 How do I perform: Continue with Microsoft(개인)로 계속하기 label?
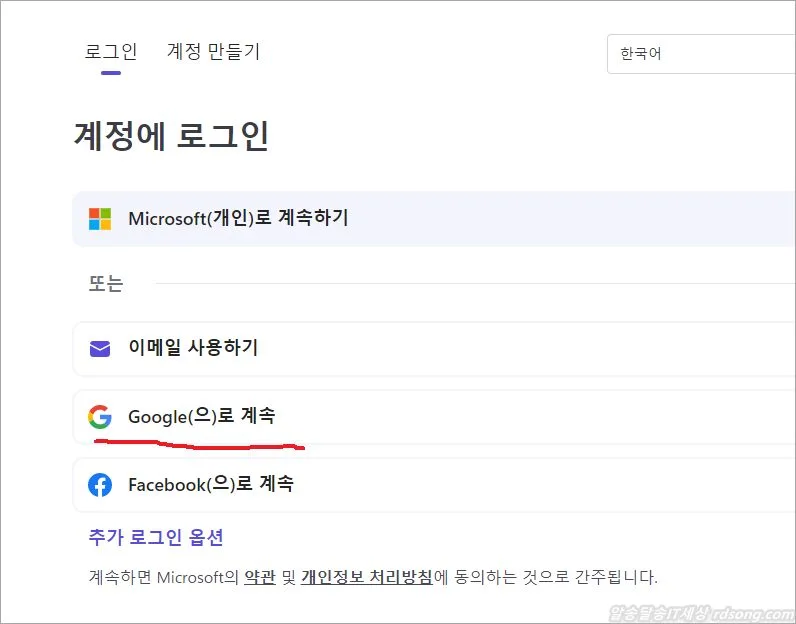click(238, 218)
